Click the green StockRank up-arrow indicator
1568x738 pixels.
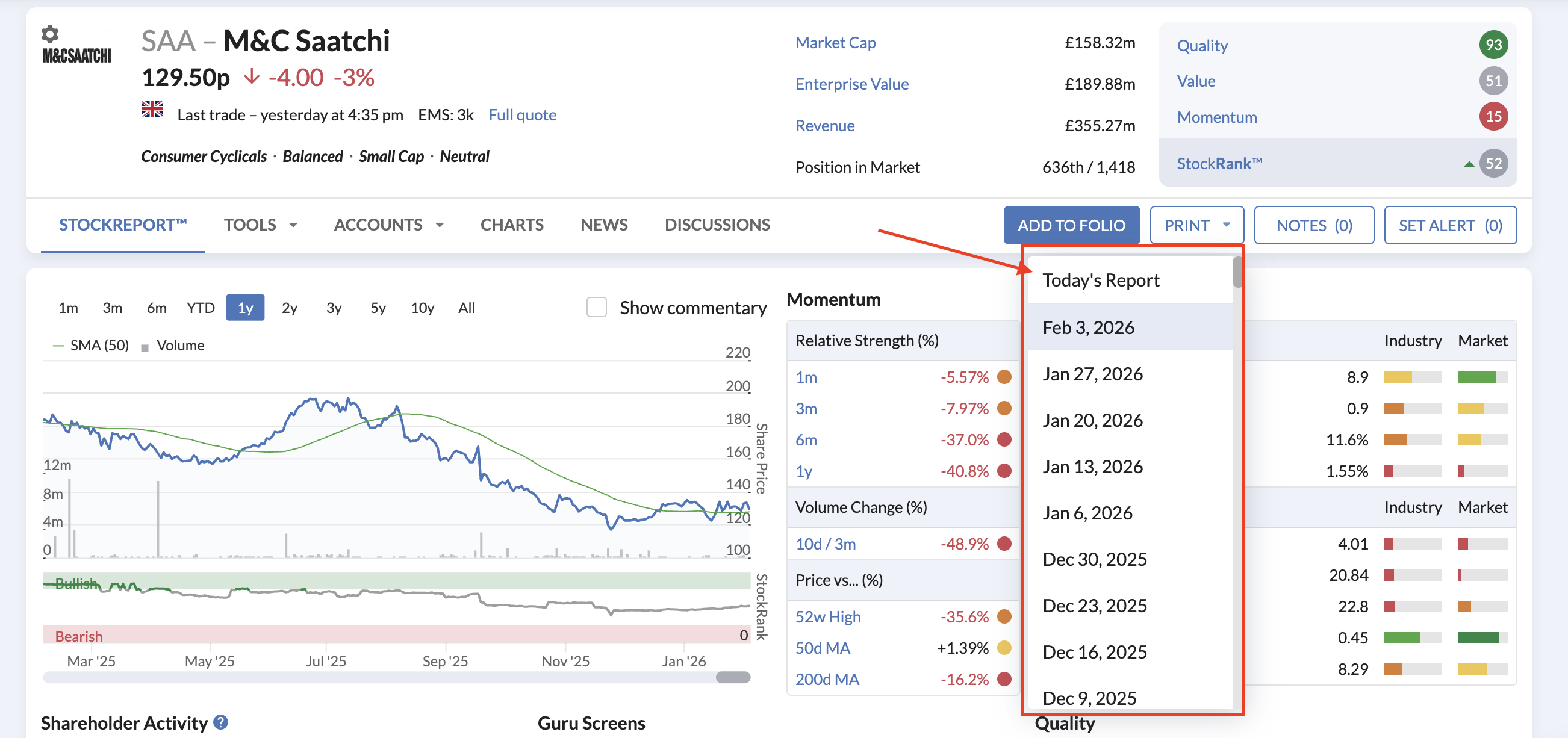[1469, 164]
